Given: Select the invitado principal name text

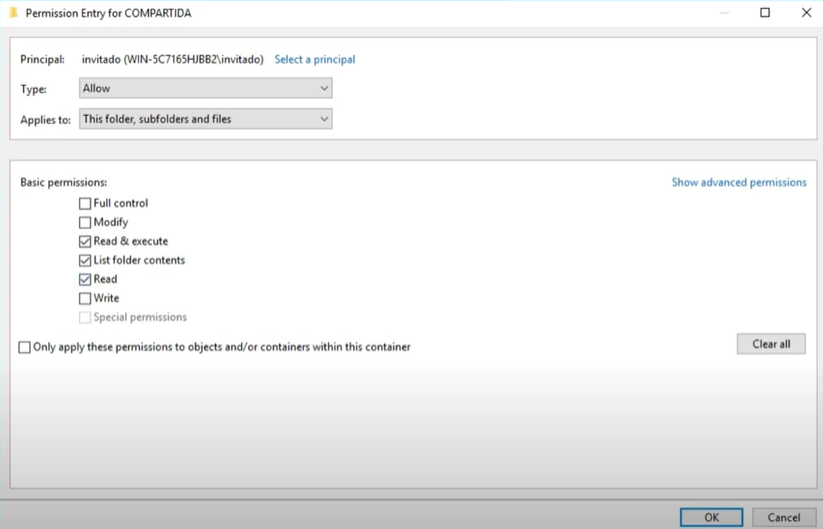Looking at the screenshot, I should pyautogui.click(x=173, y=59).
